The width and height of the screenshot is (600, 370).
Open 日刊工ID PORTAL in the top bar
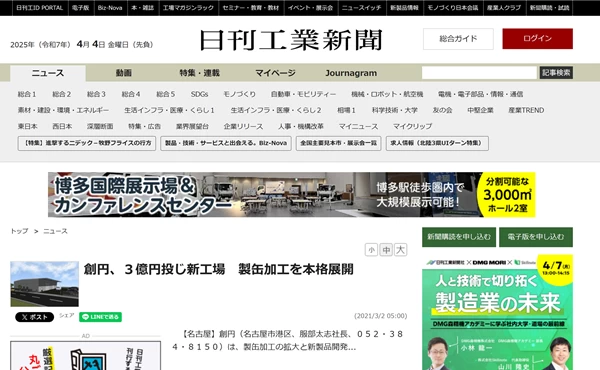click(39, 8)
